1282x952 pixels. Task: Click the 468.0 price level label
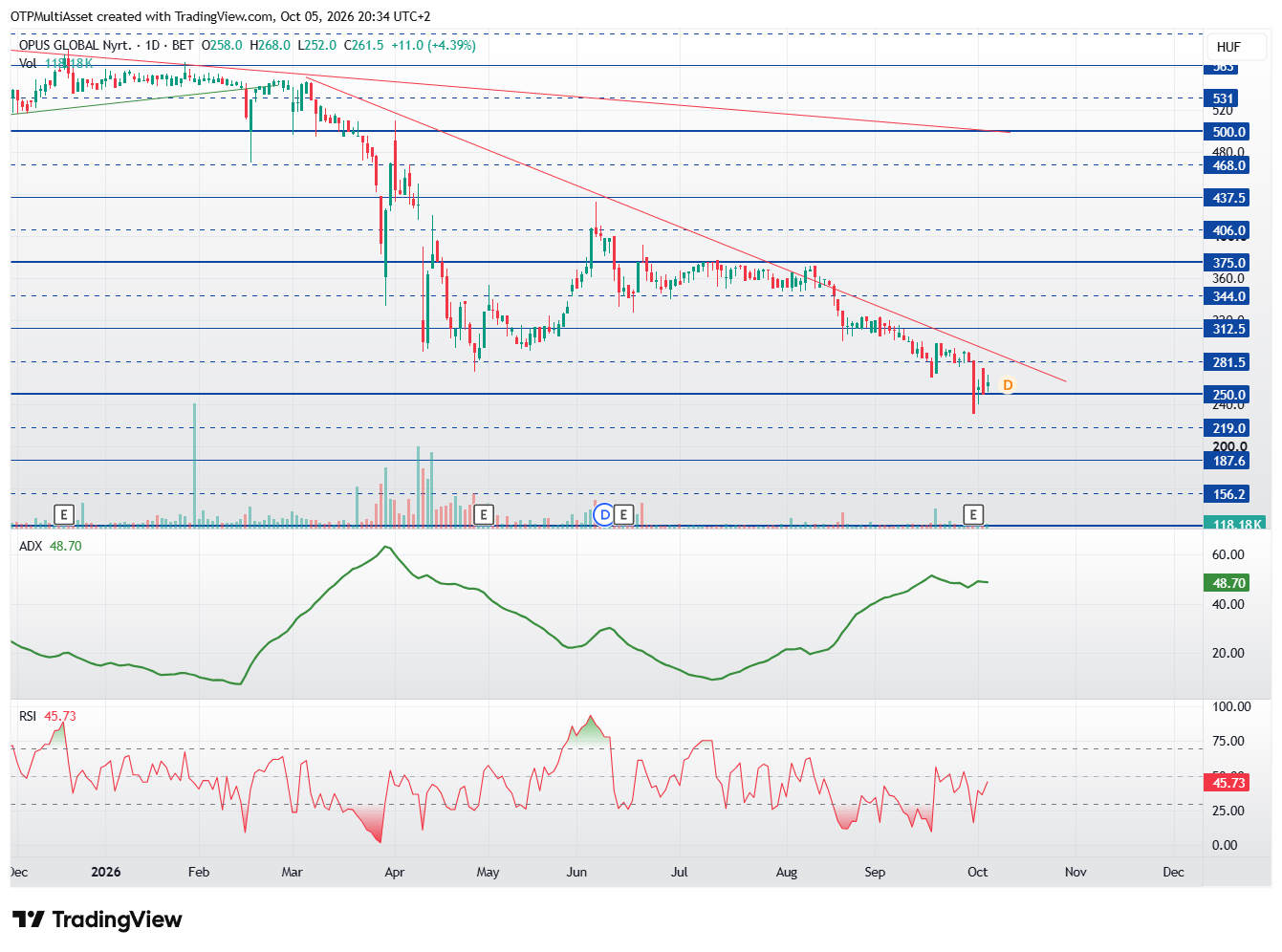(1228, 165)
